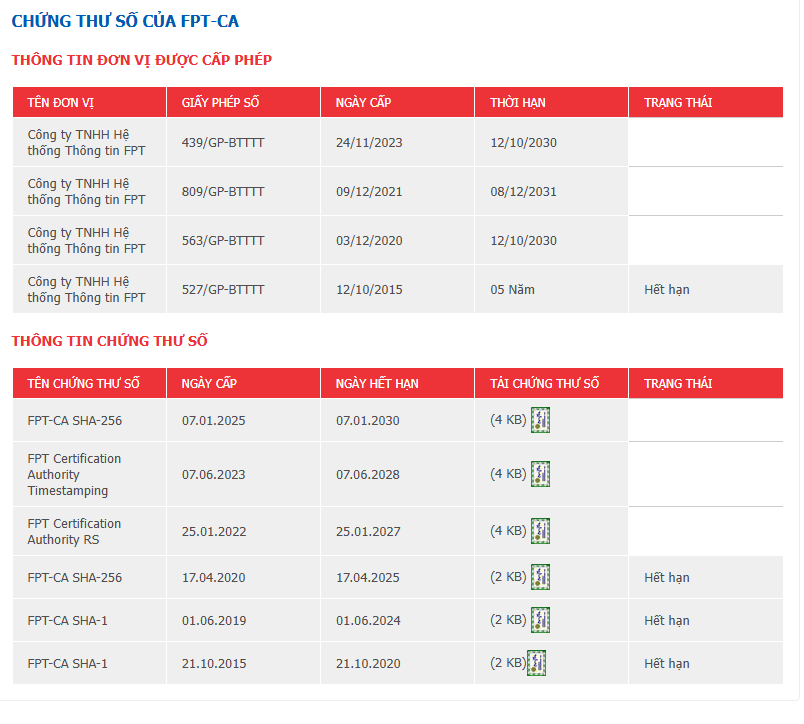Download FPT Certification Authority Timestamping certificate icon
804x724 pixels.
(540, 474)
